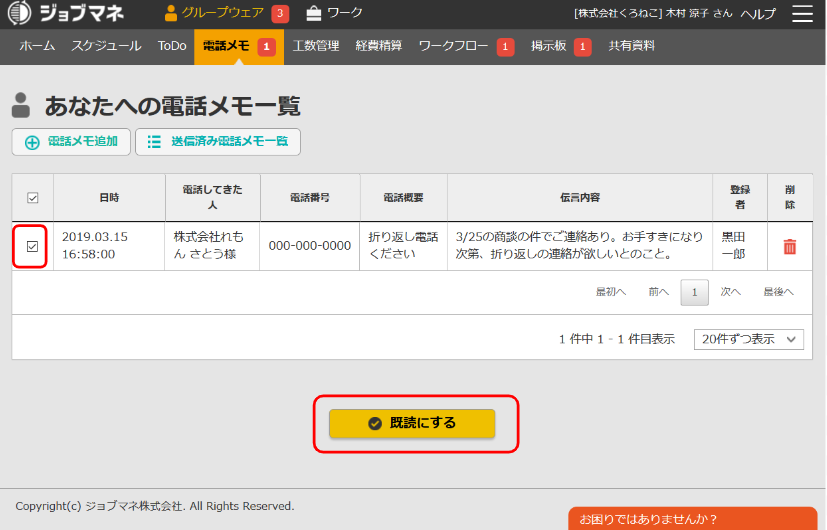This screenshot has width=827, height=530.
Task: Click the グループウェア notification badge 3
Action: 280,14
